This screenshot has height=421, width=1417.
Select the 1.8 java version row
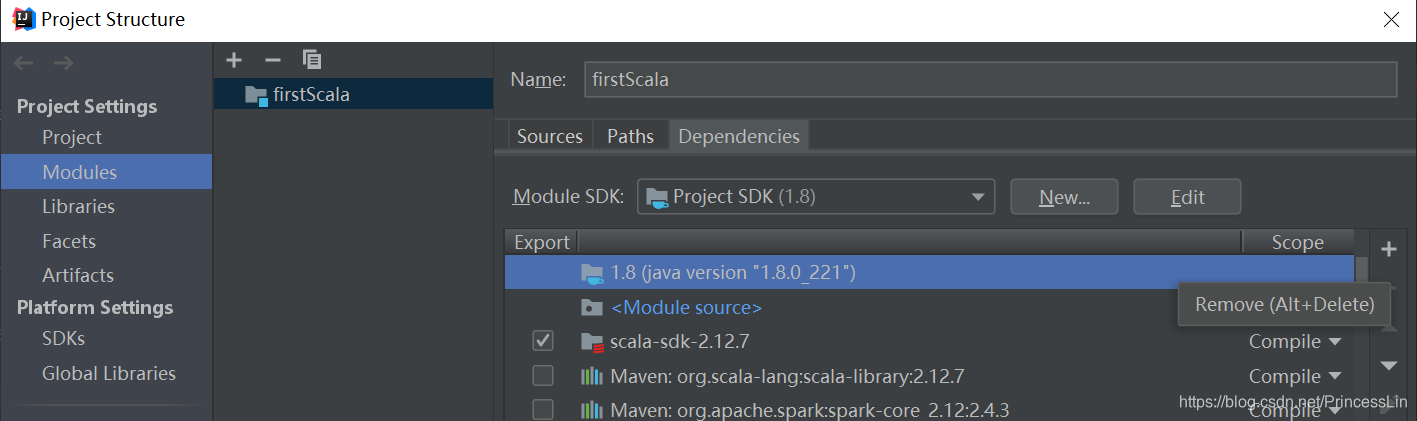coord(930,272)
